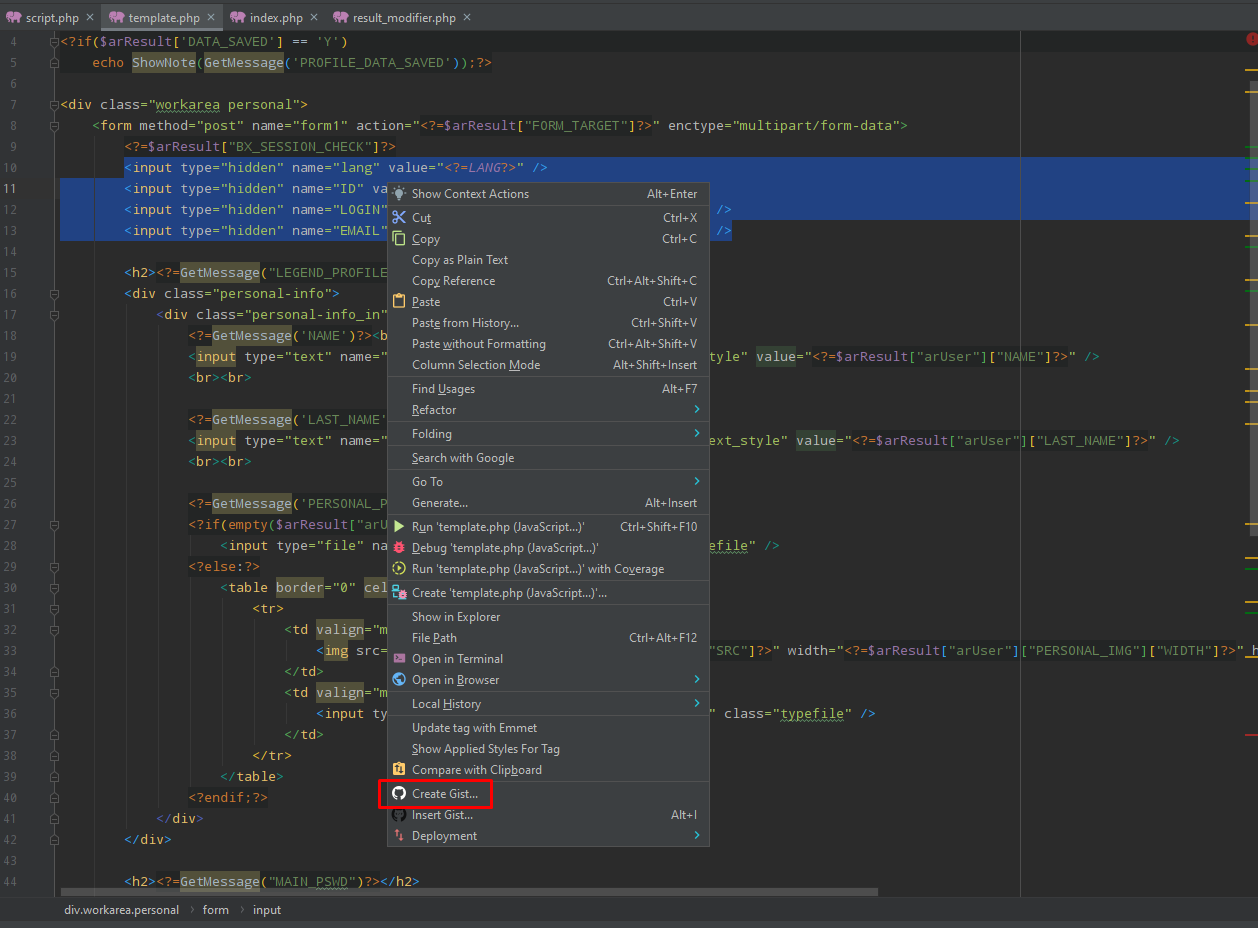
Task: Click the green Run triangle icon
Action: 399,527
